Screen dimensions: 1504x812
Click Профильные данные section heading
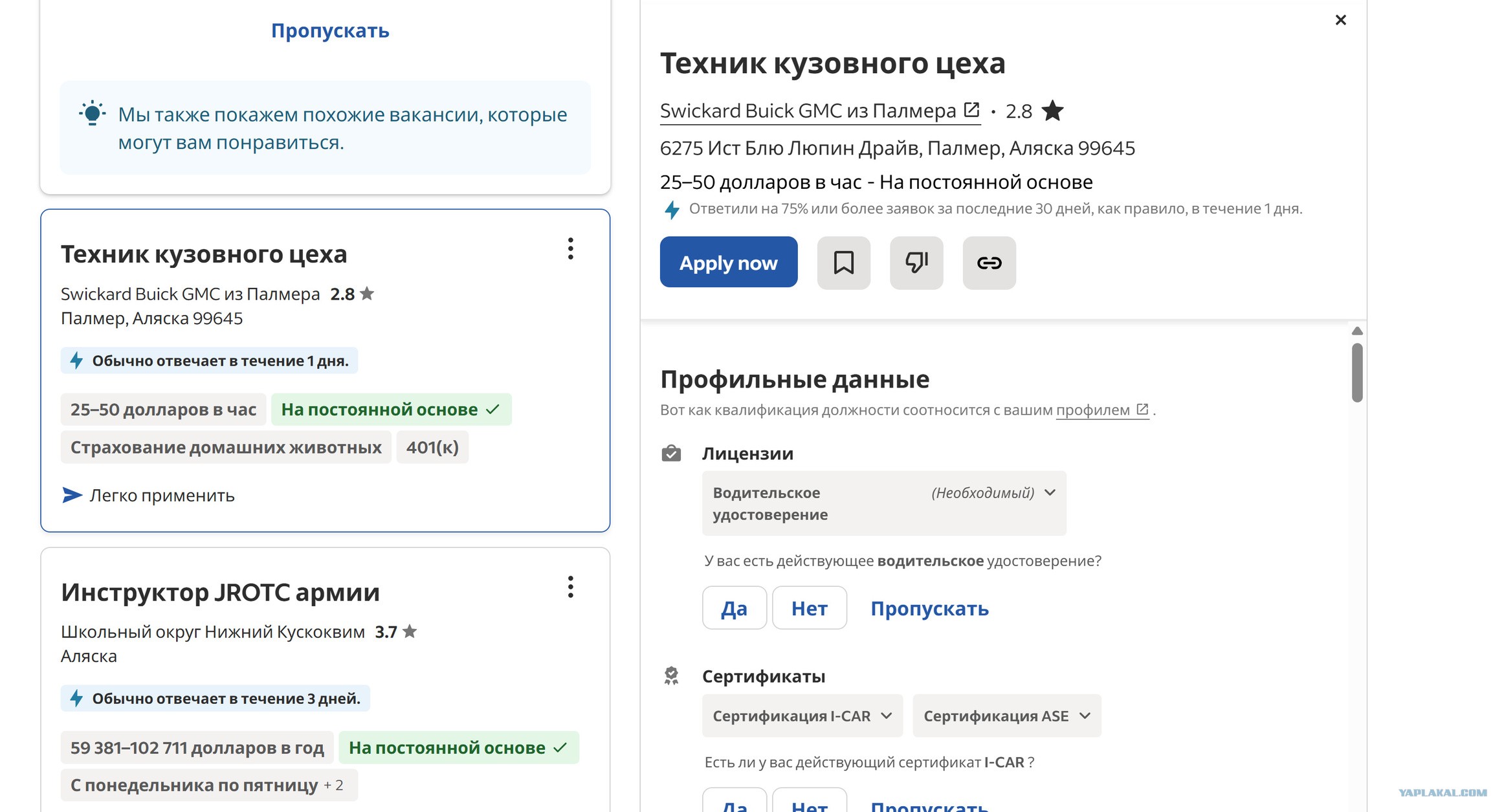[x=795, y=379]
